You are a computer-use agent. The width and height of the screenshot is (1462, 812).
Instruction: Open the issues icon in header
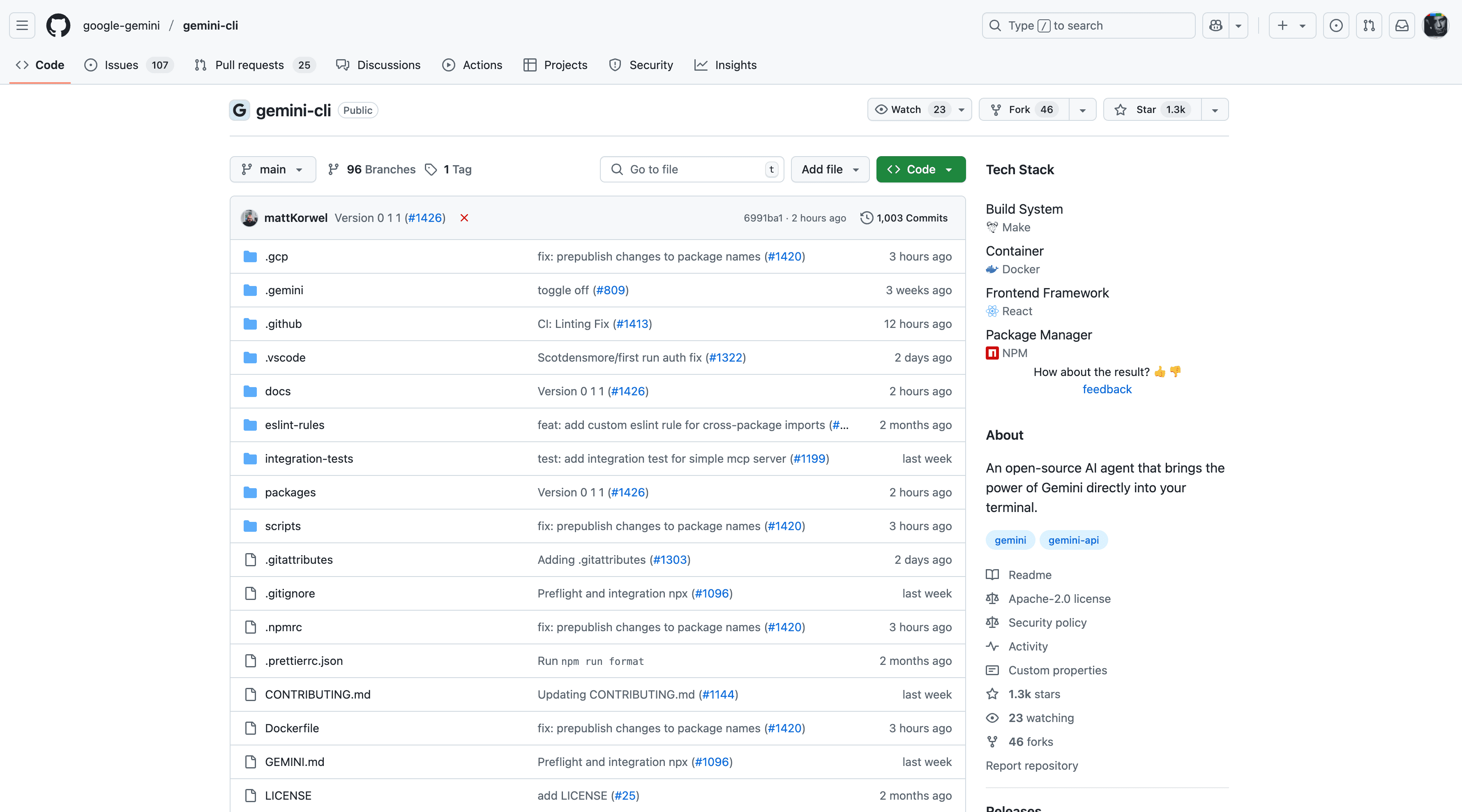(1336, 25)
